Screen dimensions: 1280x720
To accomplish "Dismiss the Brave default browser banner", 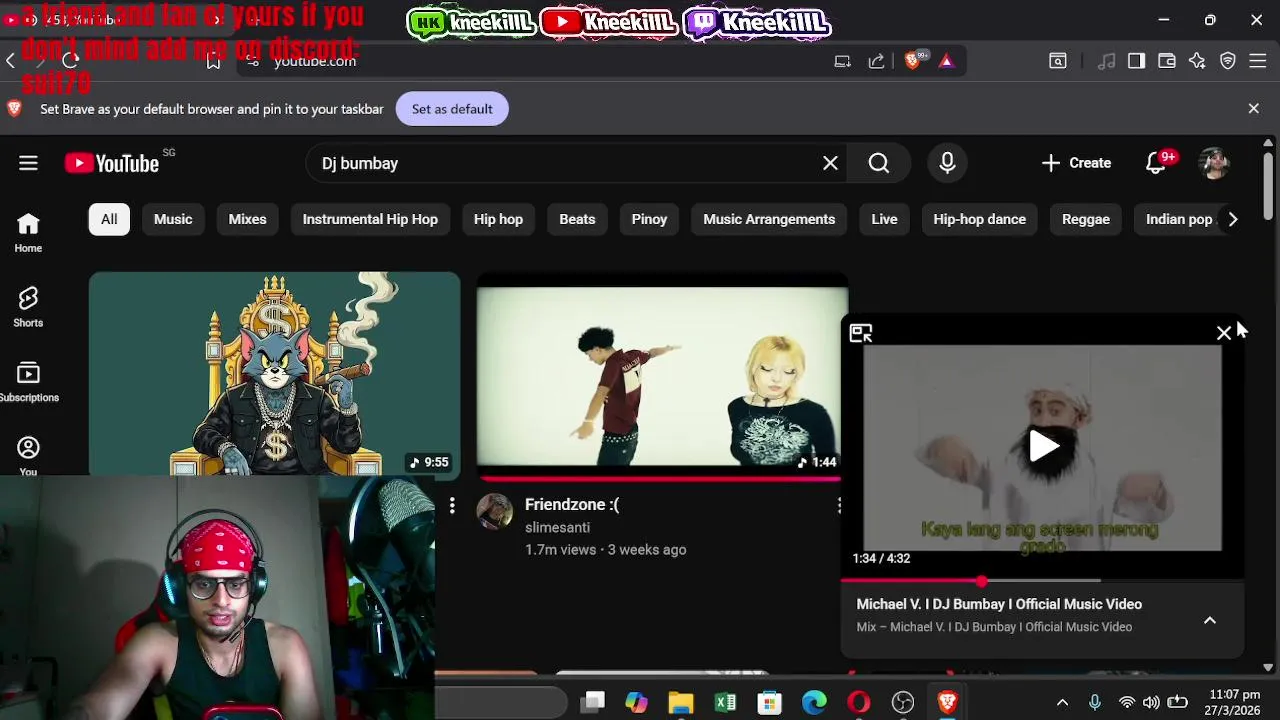I will tap(1253, 109).
